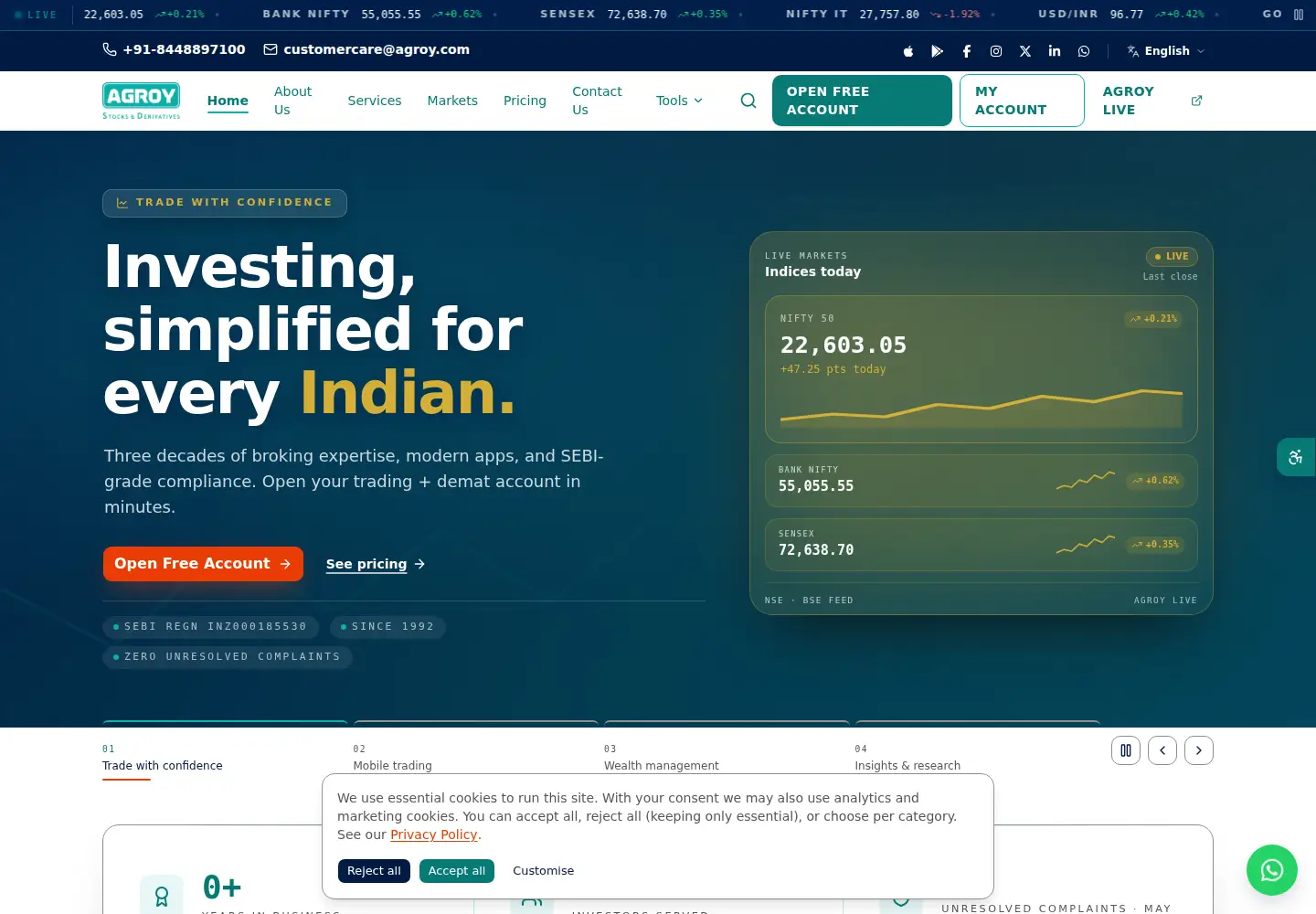
Task: Open the Services menu item
Action: pos(375,101)
